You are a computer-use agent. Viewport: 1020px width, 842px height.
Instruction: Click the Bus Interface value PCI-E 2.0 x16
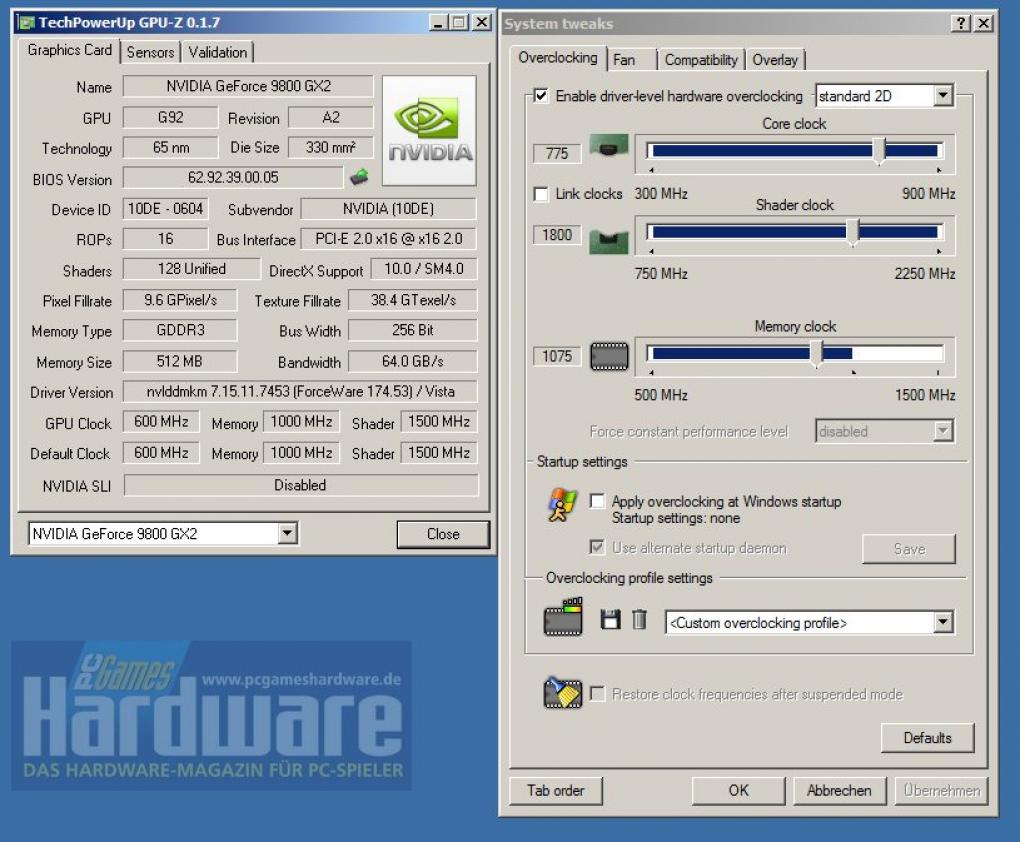tap(388, 239)
